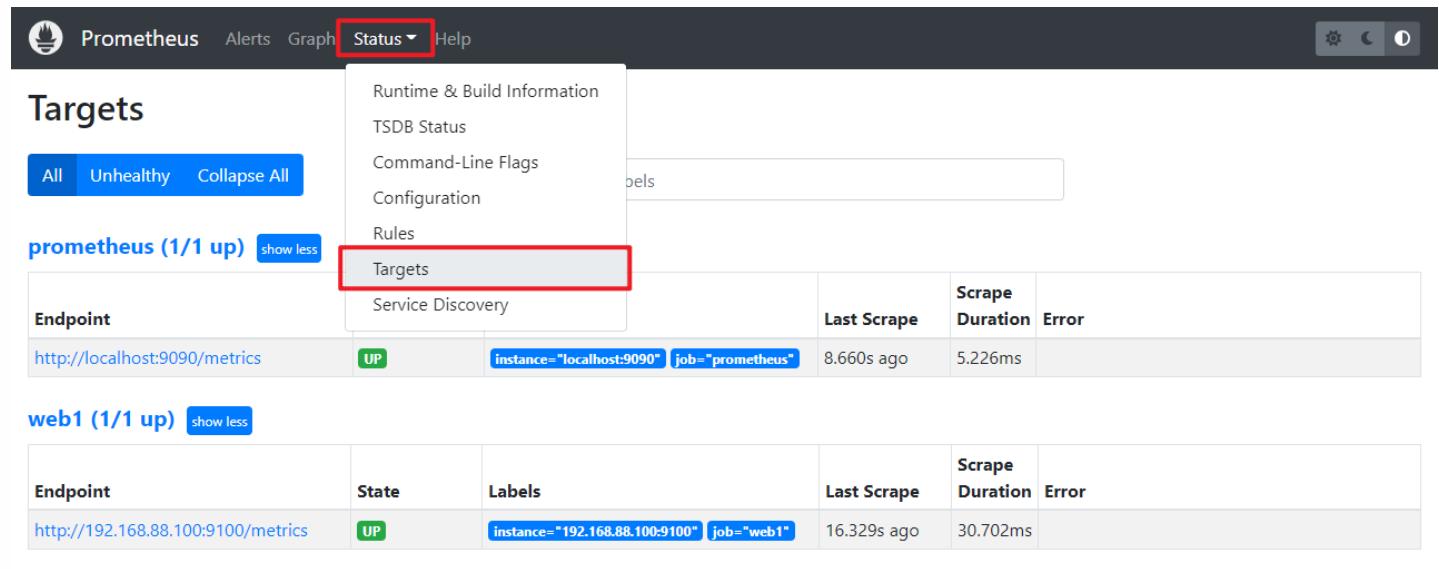Screen dimensions: 1439x569
Task: Choose TSDB Status menu entry
Action: 486,127
